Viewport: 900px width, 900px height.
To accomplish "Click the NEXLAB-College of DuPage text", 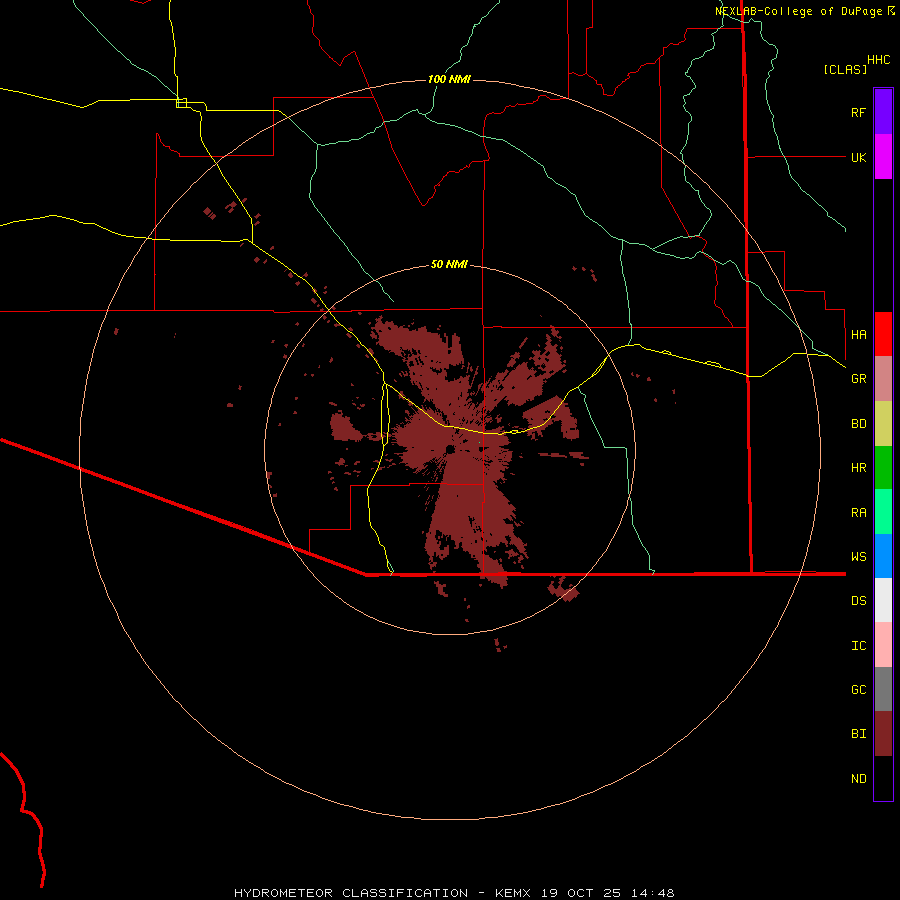I will pyautogui.click(x=798, y=11).
